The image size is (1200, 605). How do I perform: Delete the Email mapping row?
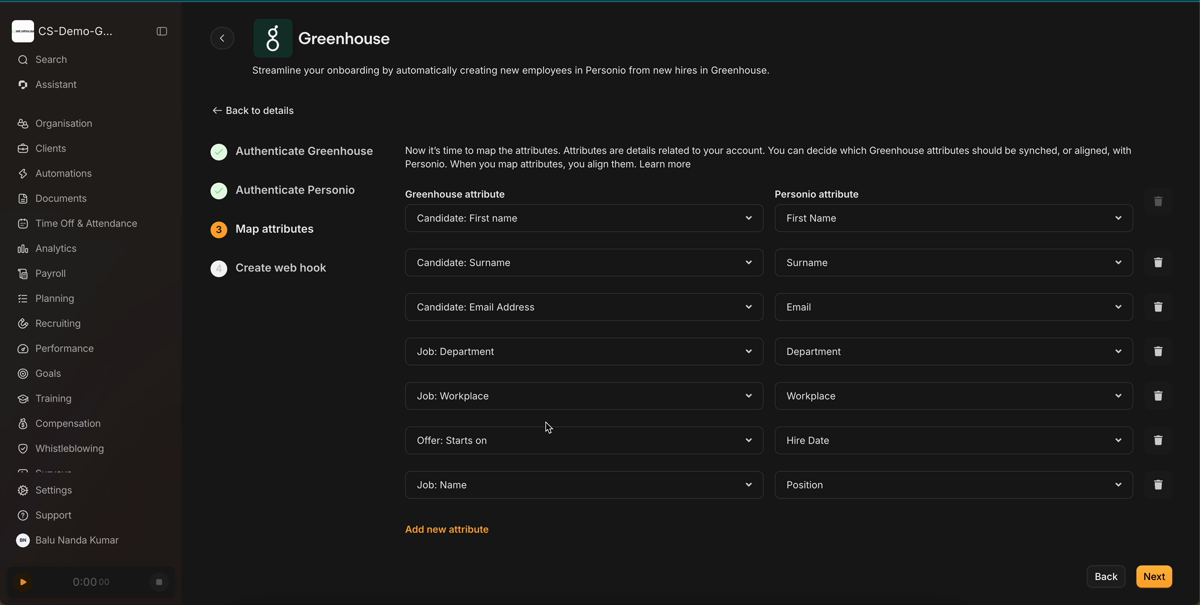1158,307
